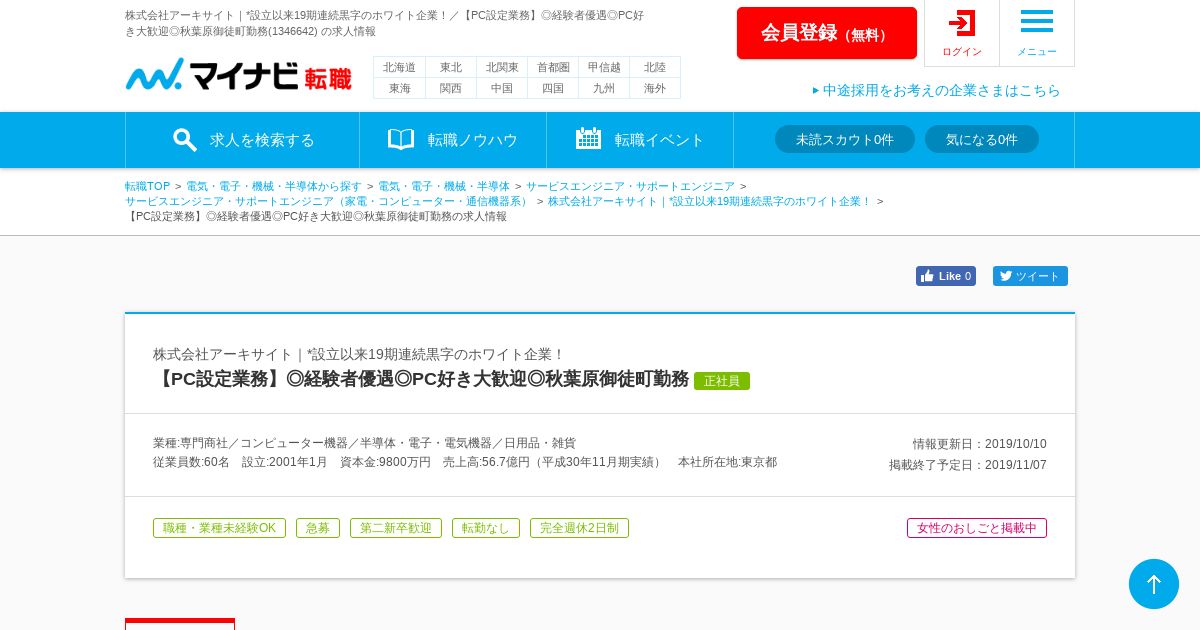Open 転職ノウハウ menu item
This screenshot has height=630, width=1200.
click(x=453, y=140)
